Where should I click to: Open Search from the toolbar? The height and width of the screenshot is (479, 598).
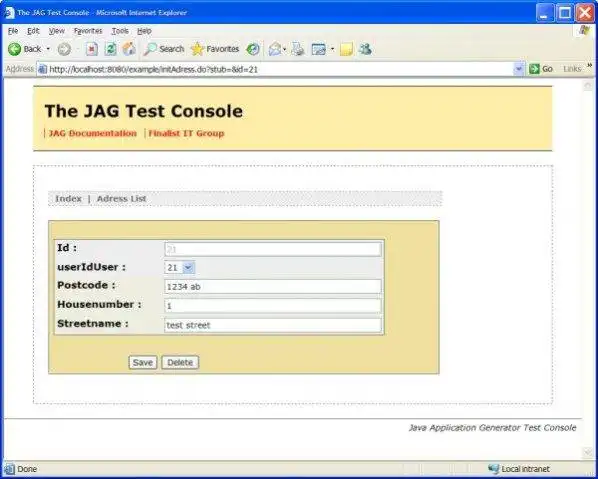pos(164,49)
